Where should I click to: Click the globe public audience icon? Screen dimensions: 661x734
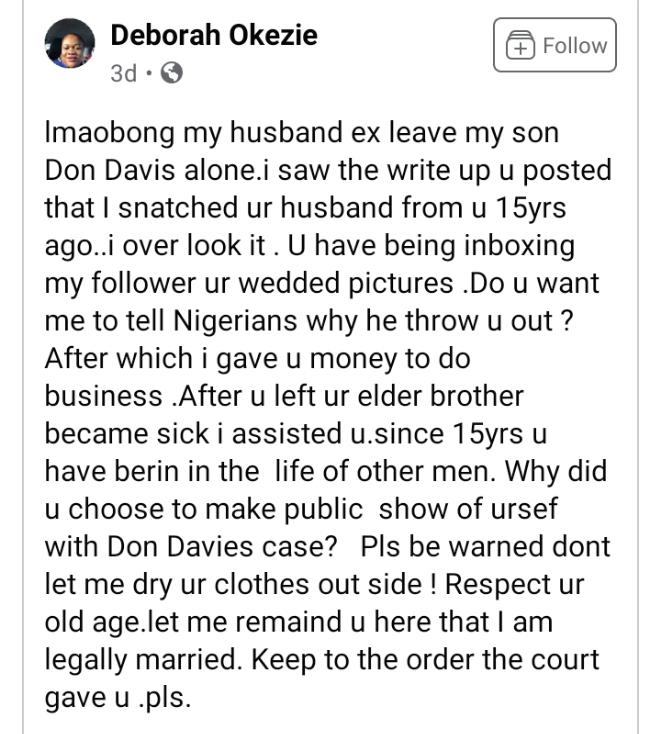(x=172, y=73)
